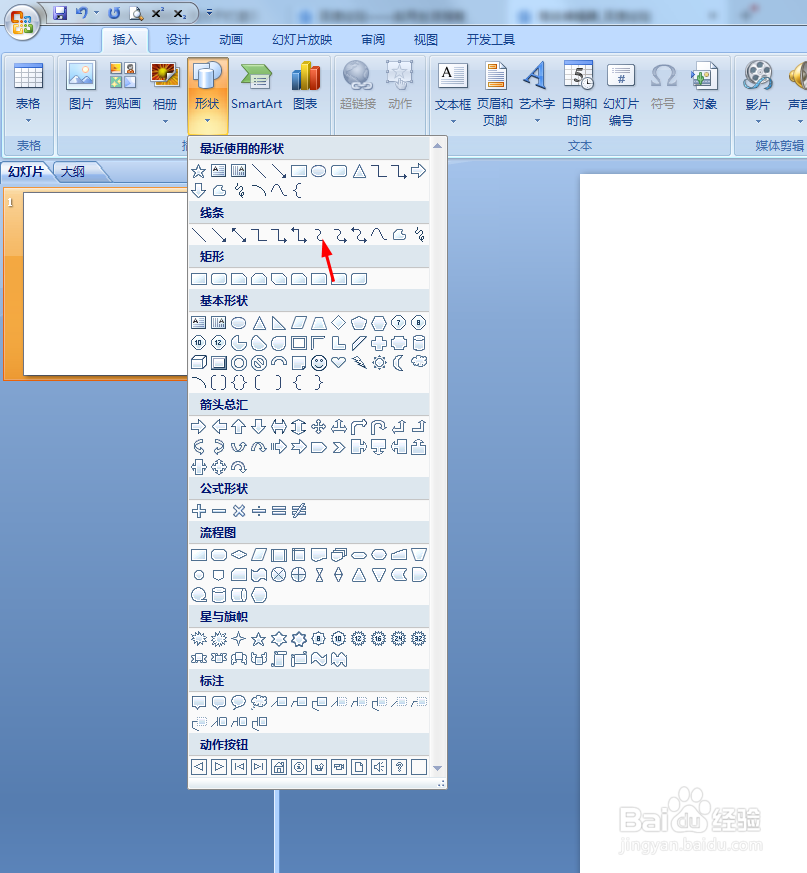Open the 动画 ribbon tab

pyautogui.click(x=231, y=40)
